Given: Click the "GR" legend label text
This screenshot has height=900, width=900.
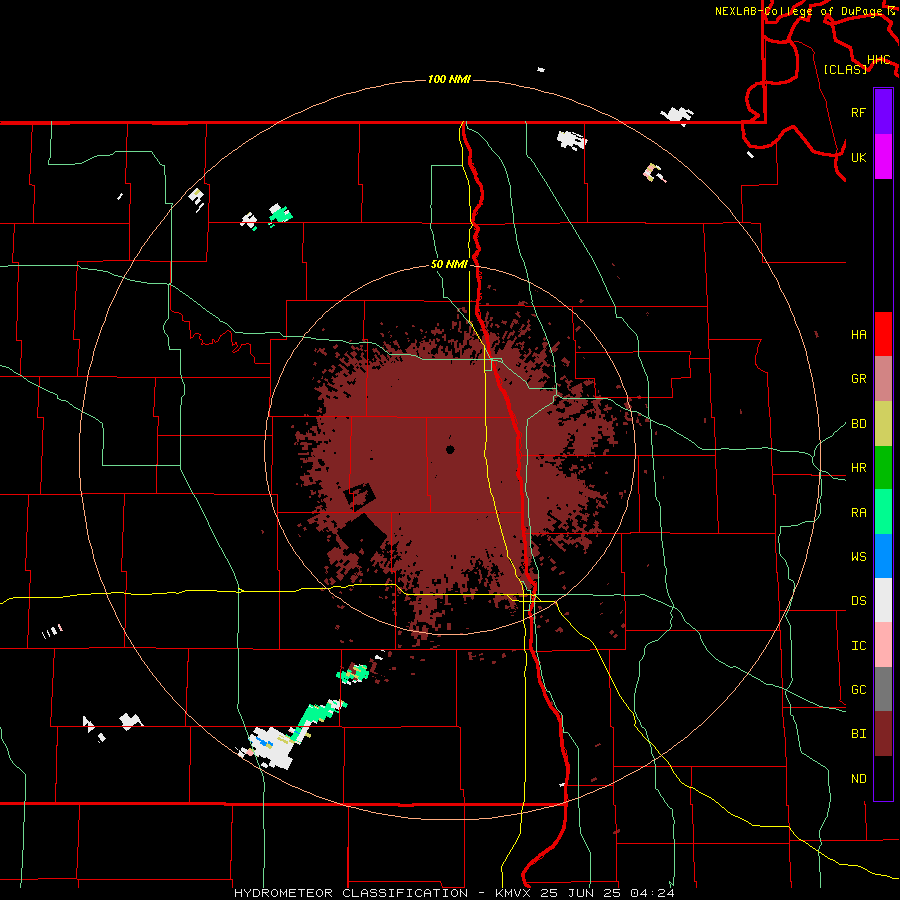Looking at the screenshot, I should pos(858,379).
